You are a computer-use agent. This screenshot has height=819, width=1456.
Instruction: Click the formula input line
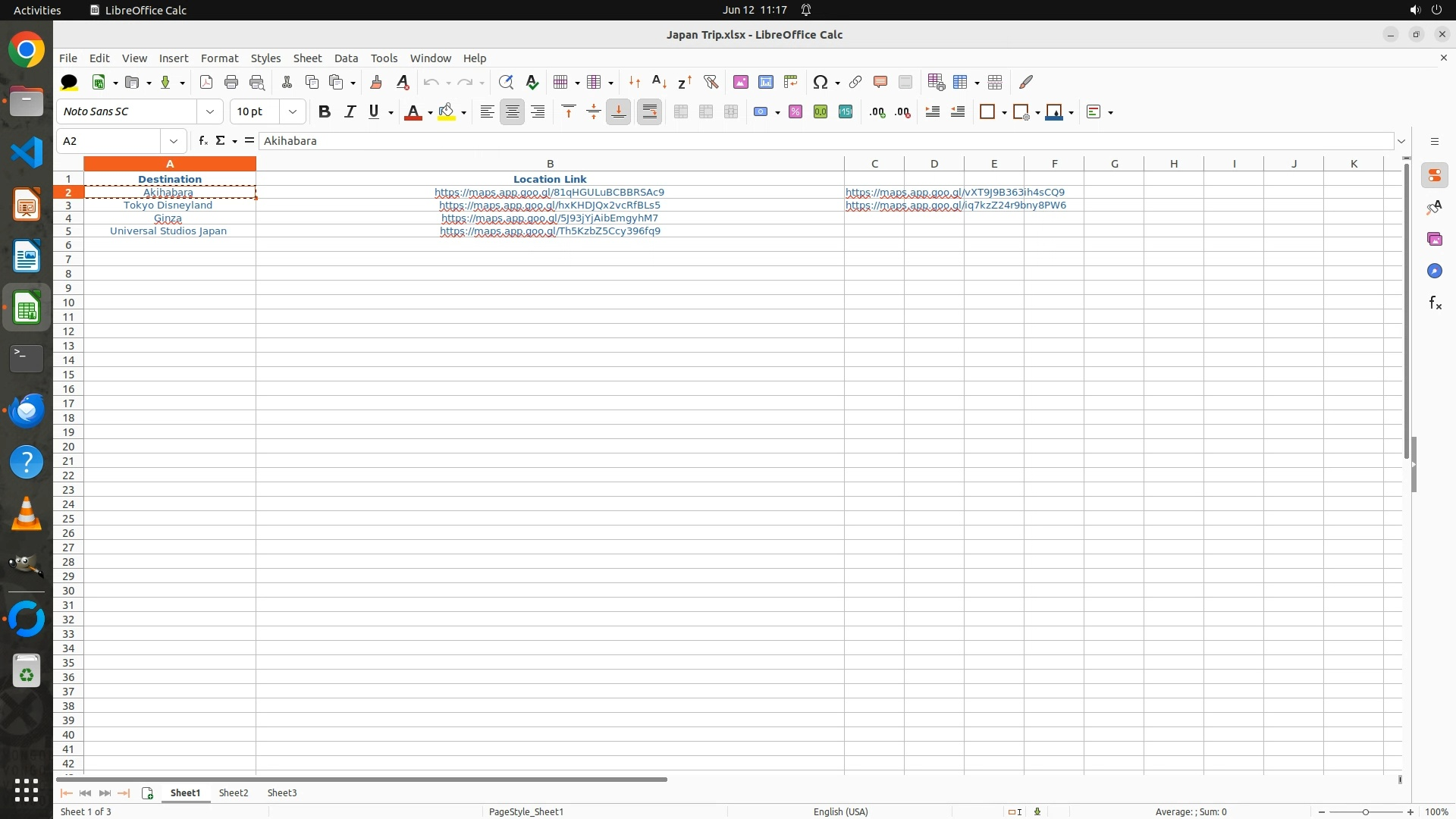click(x=827, y=141)
